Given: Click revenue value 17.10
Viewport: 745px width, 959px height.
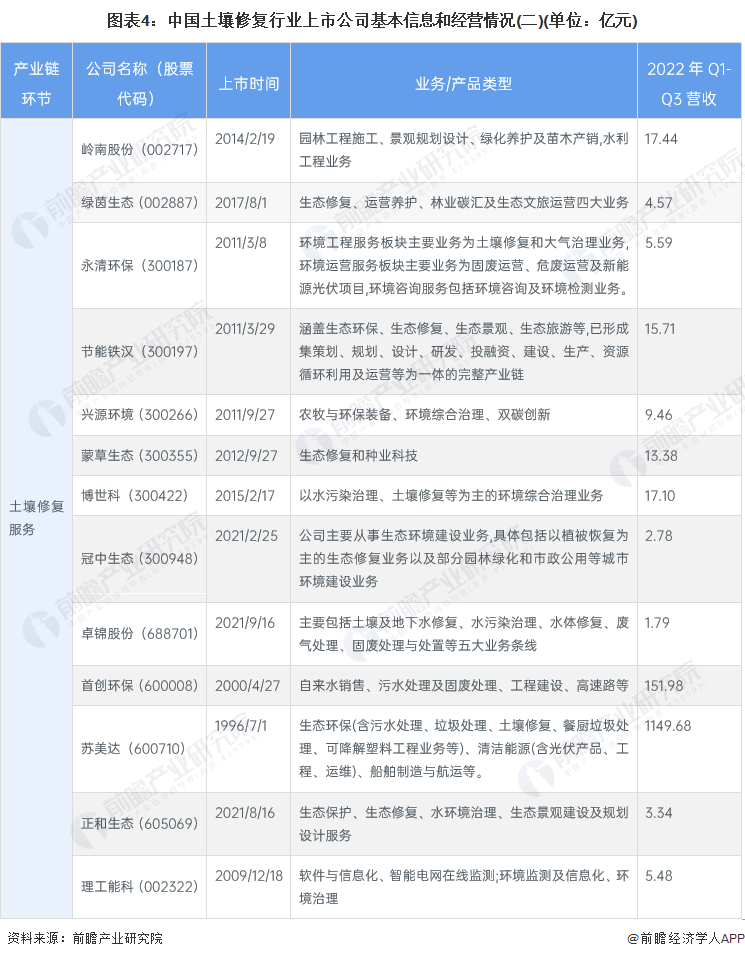Looking at the screenshot, I should click(x=660, y=495).
